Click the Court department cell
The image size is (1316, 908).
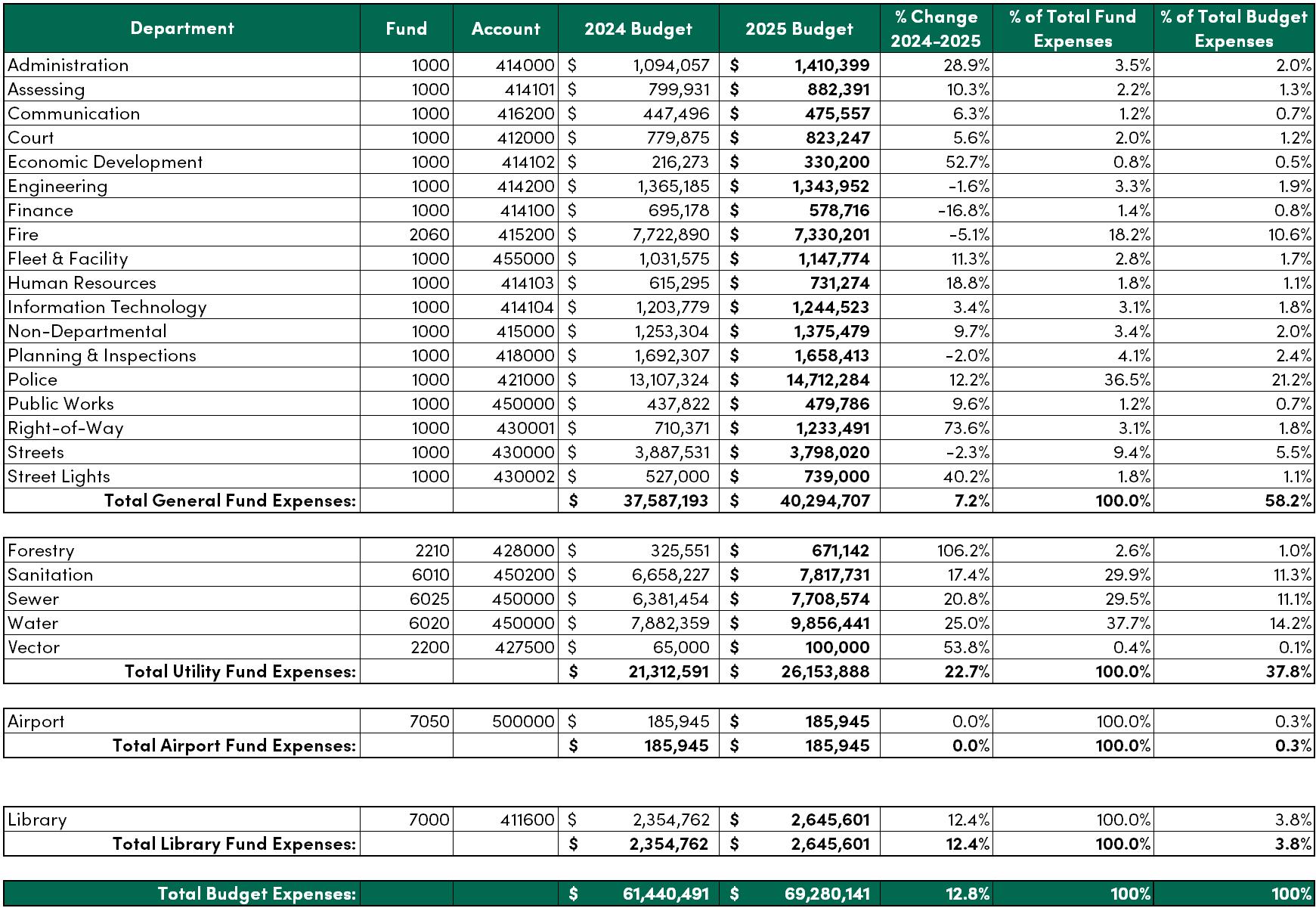(182, 138)
